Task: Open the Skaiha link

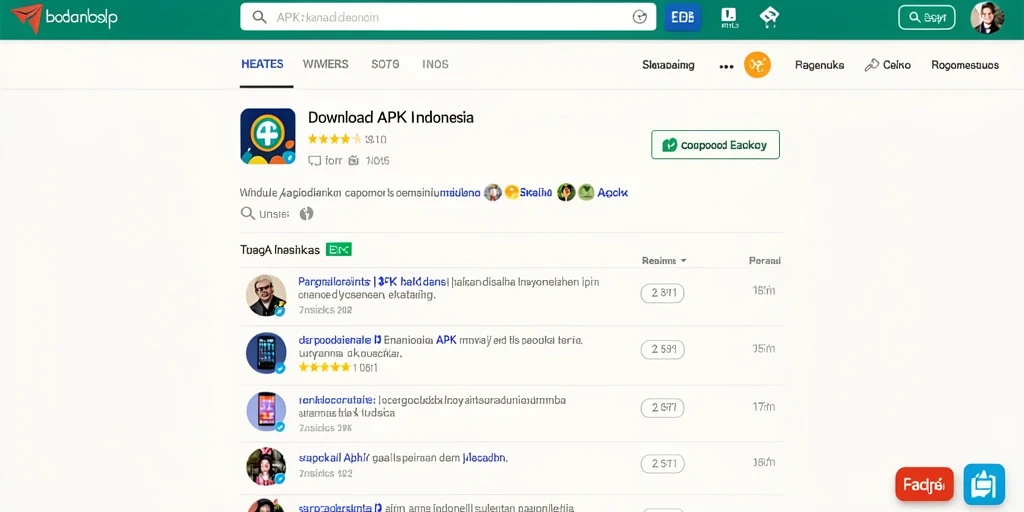Action: click(x=536, y=193)
